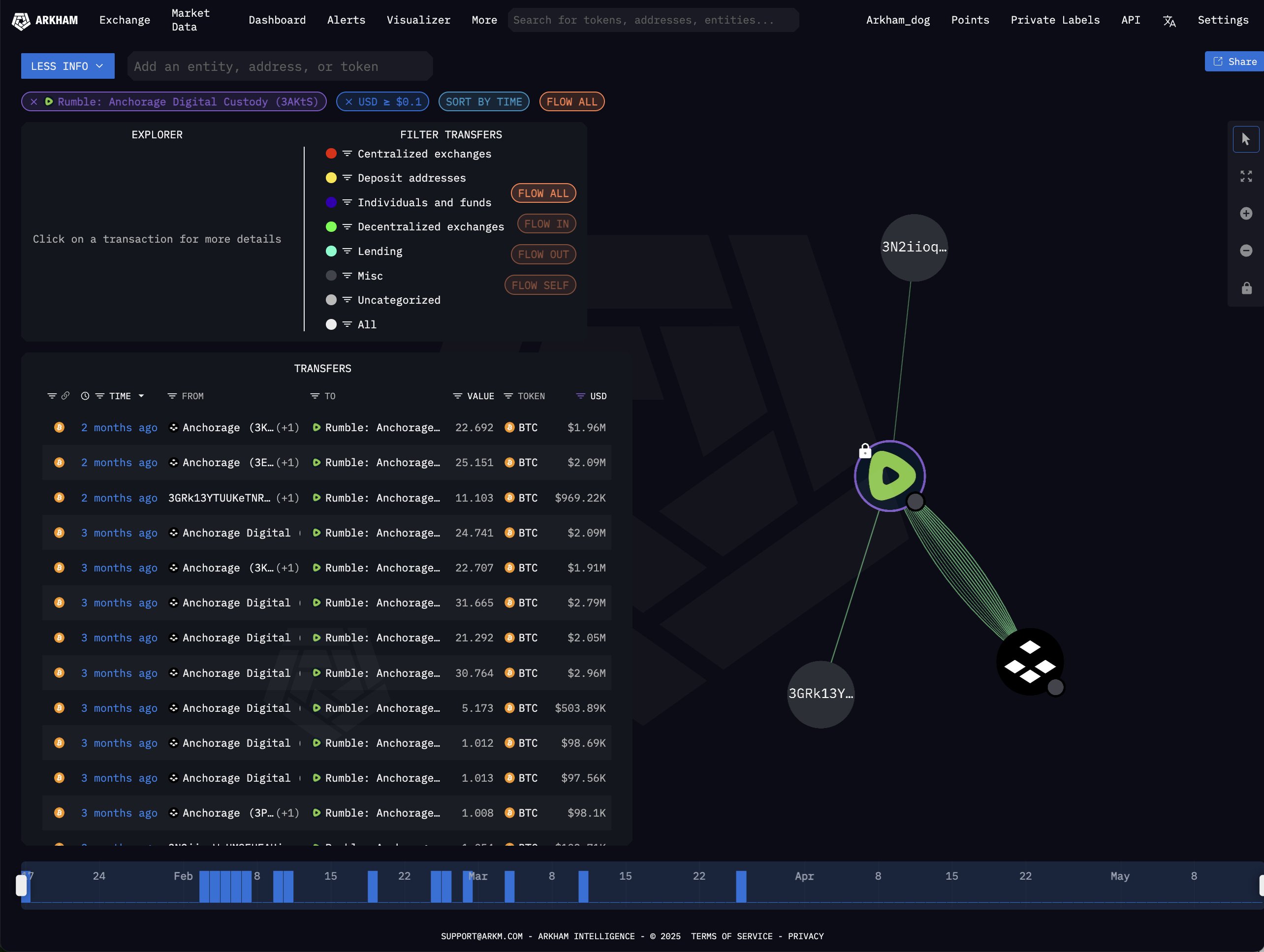Click the zoom in plus icon

(1246, 214)
